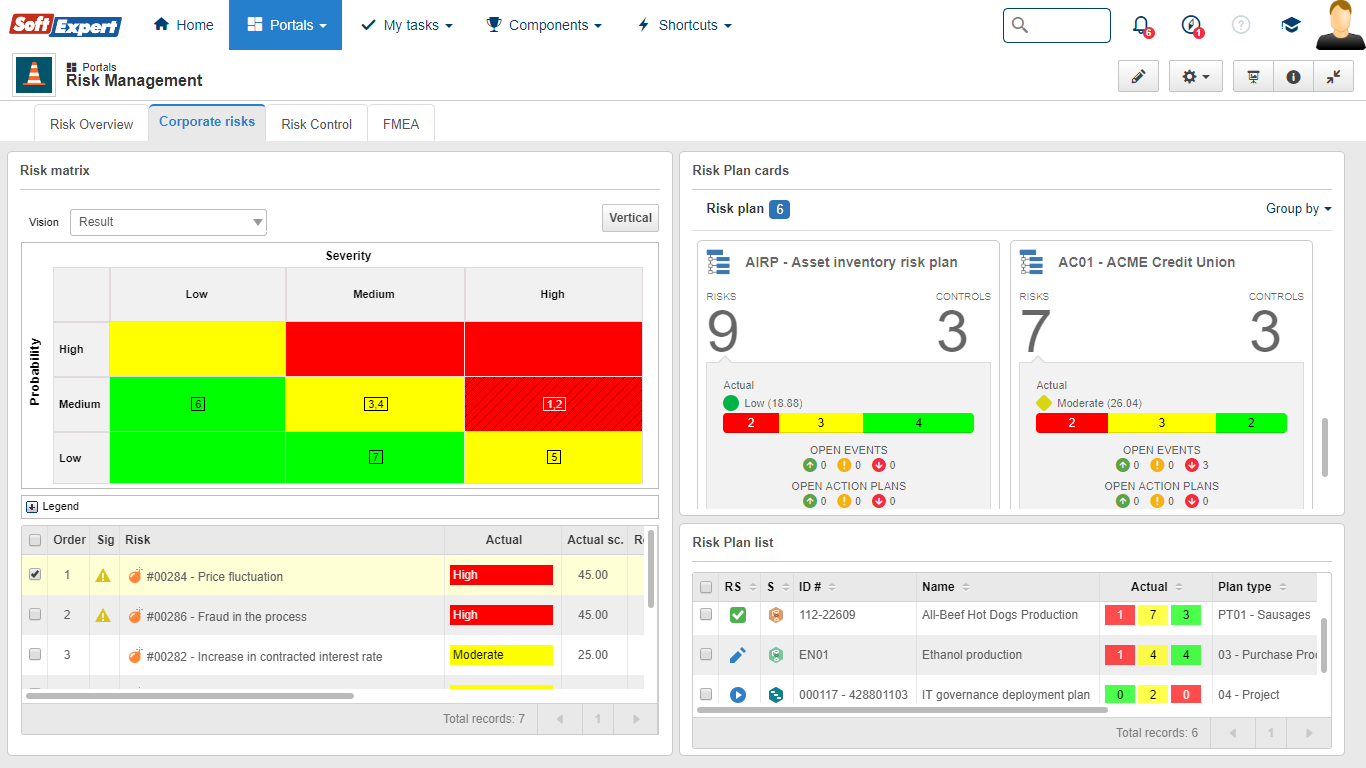
Task: Open the My tasks dropdown menu
Action: (x=405, y=25)
